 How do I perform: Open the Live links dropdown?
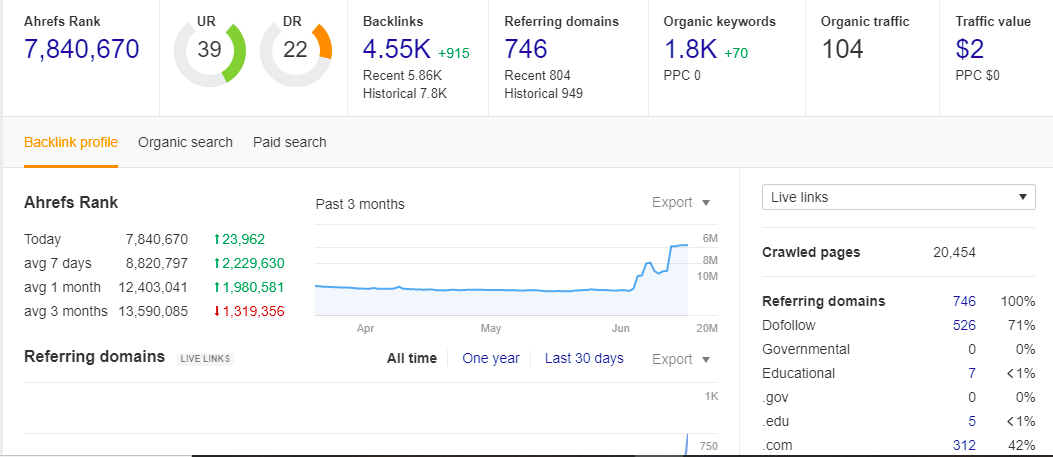click(898, 197)
